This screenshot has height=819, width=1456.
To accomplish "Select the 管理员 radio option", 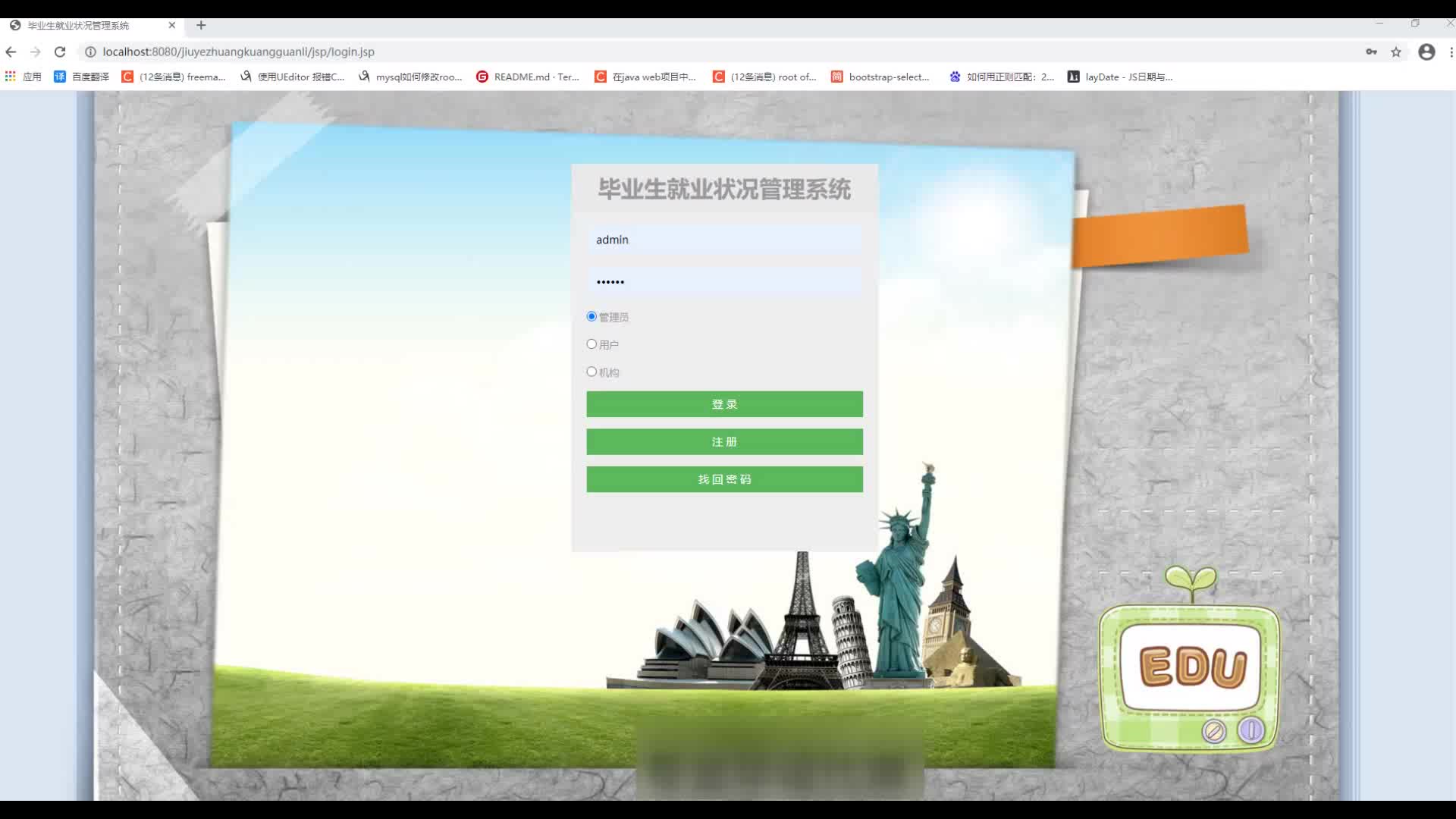I will click(591, 316).
